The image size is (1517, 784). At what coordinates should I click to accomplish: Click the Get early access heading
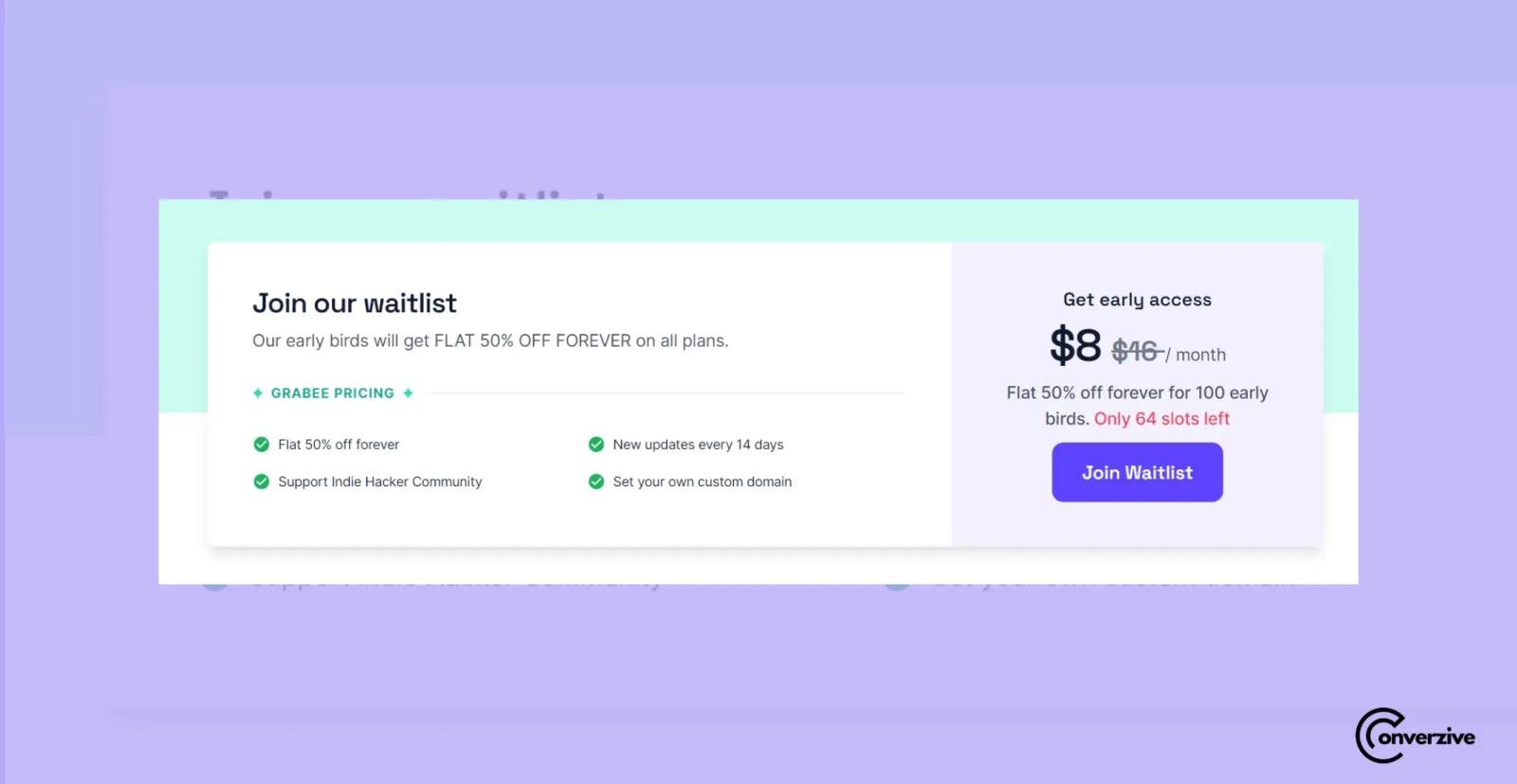pyautogui.click(x=1137, y=300)
